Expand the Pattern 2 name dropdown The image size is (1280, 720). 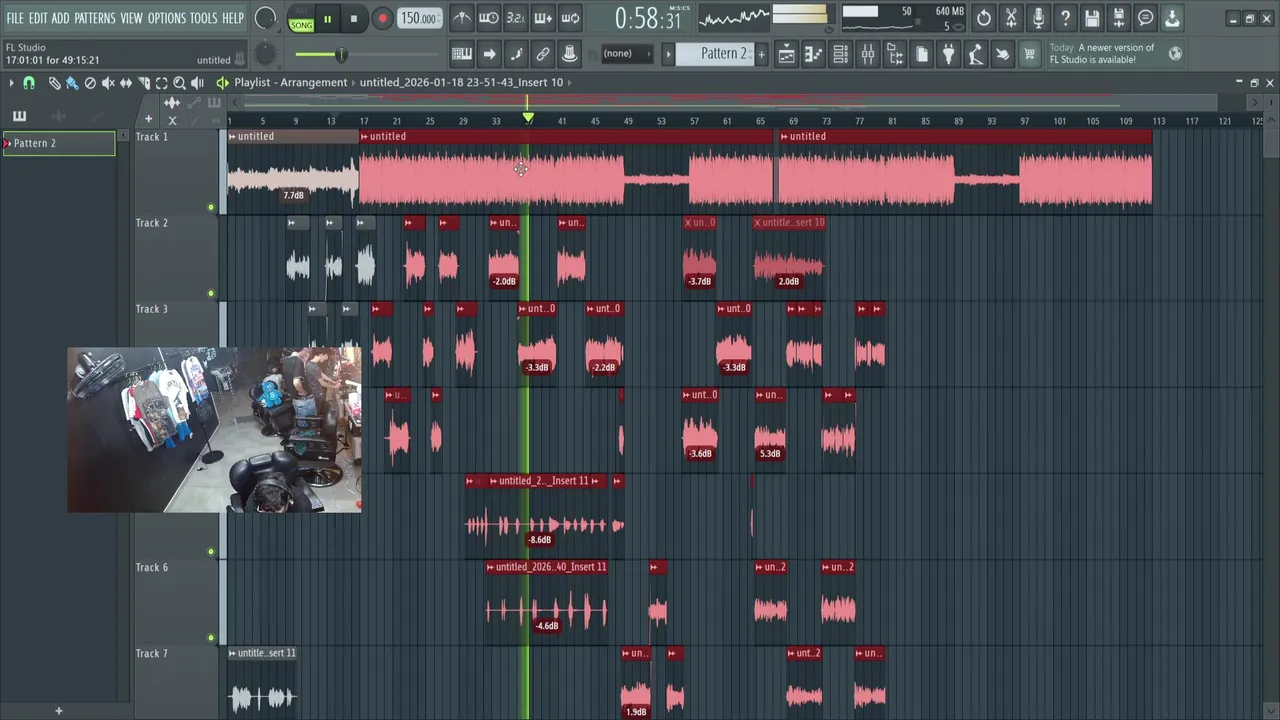coord(720,54)
